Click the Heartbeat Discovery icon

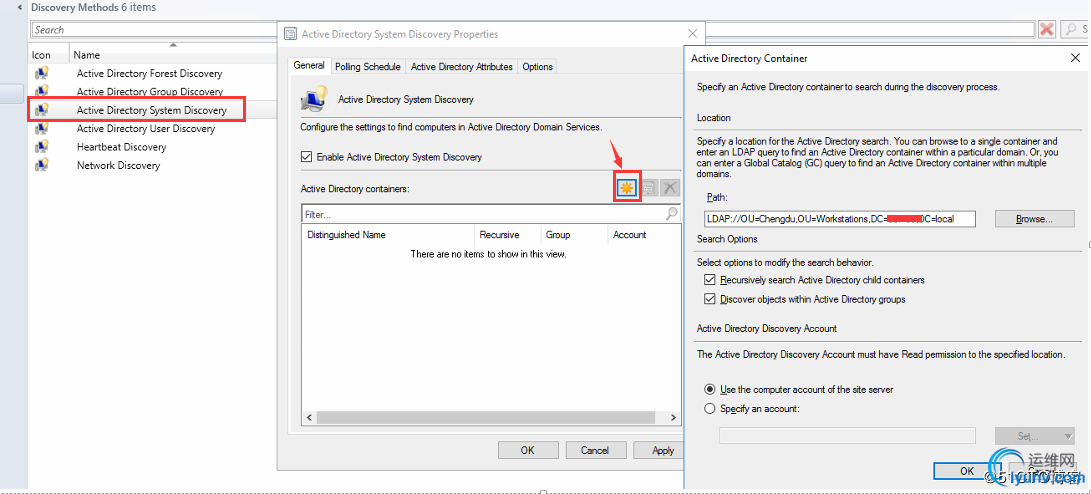point(42,147)
